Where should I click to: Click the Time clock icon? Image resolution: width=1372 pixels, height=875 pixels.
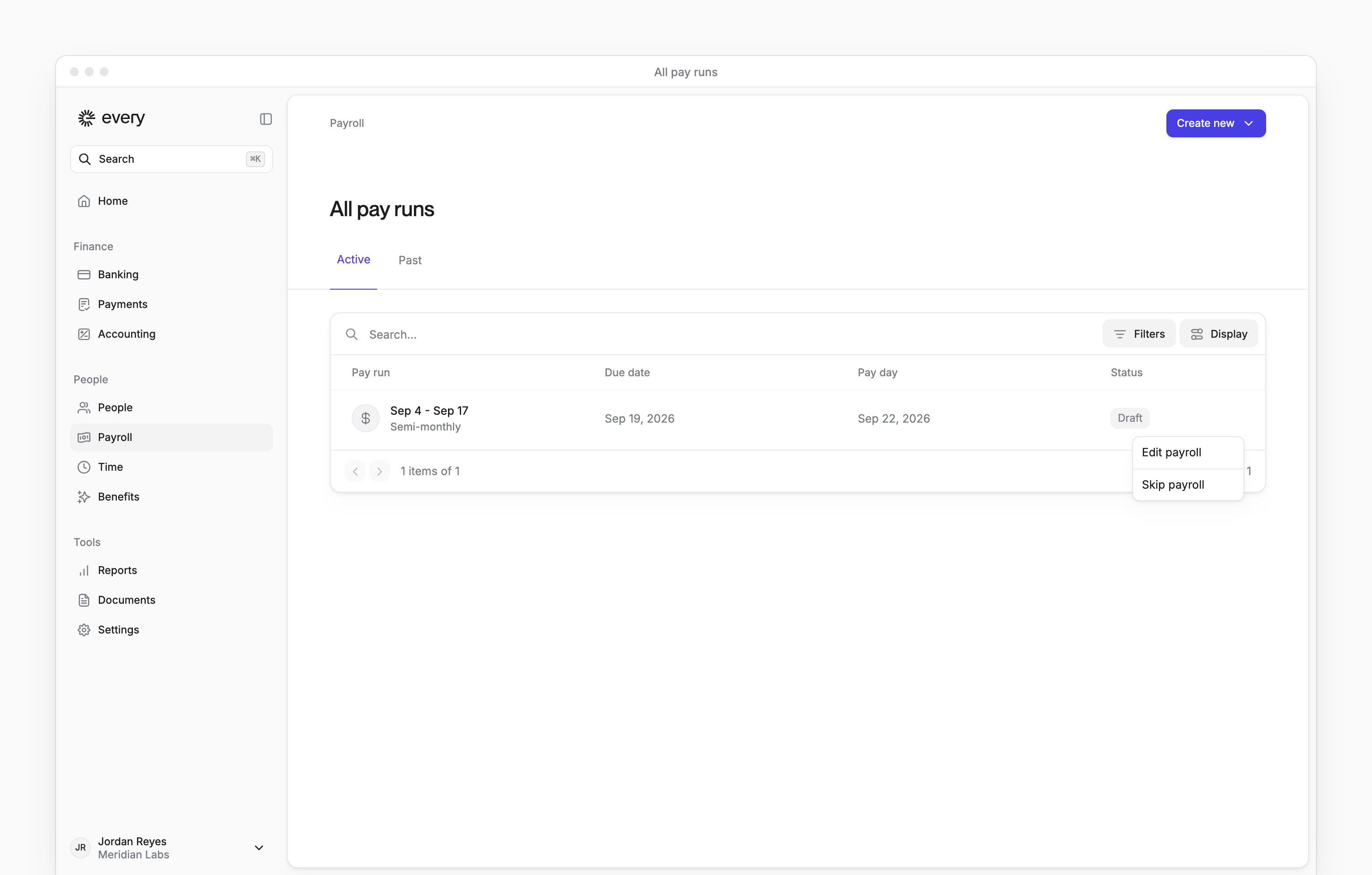pos(84,466)
